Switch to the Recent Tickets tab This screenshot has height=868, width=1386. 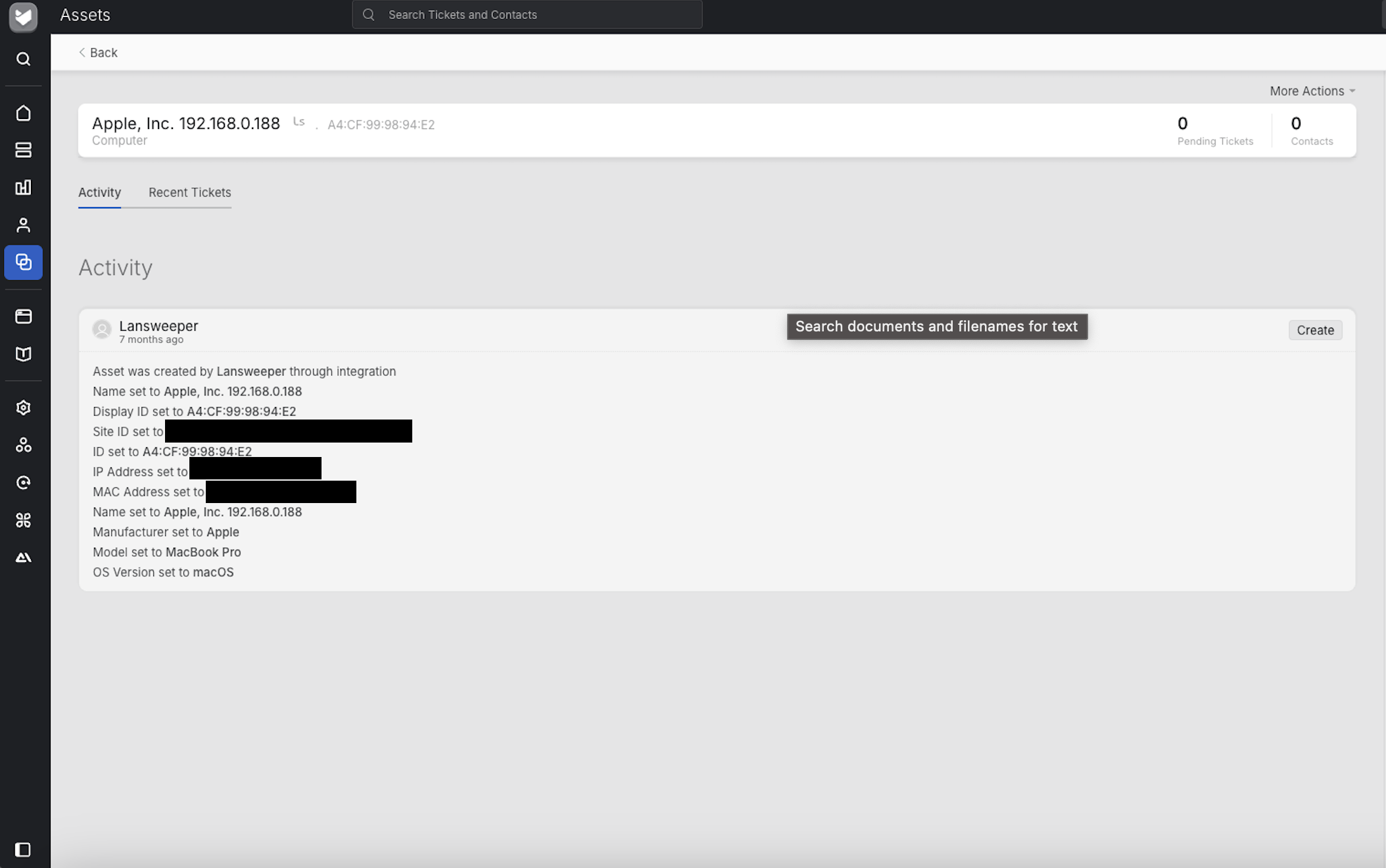coord(189,193)
